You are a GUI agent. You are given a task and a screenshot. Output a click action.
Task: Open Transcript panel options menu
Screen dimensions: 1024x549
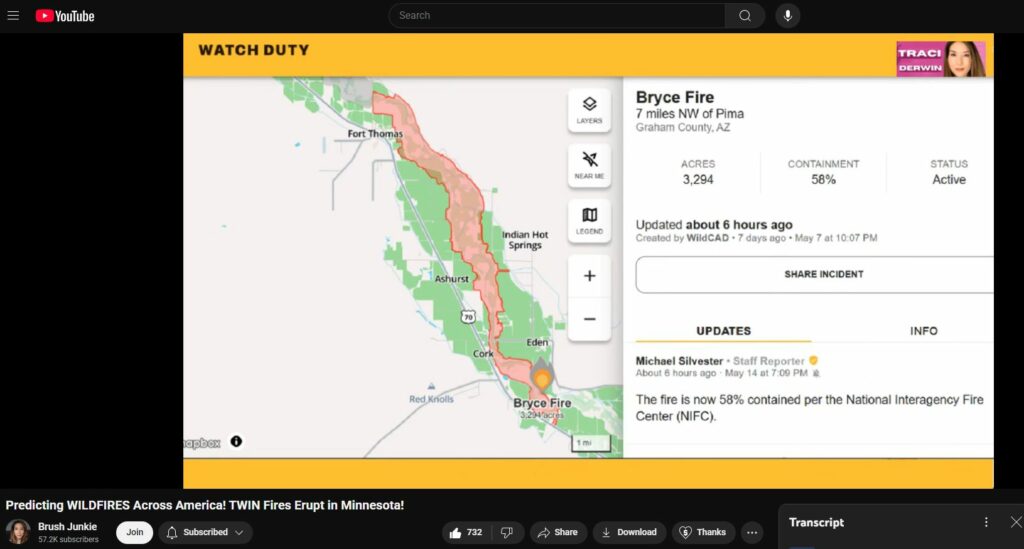point(986,522)
